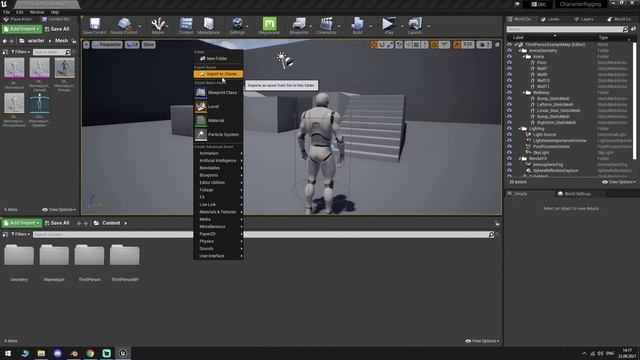
Task: Toggle visibility of ArenaGeometry folder
Action: pyautogui.click(x=509, y=51)
